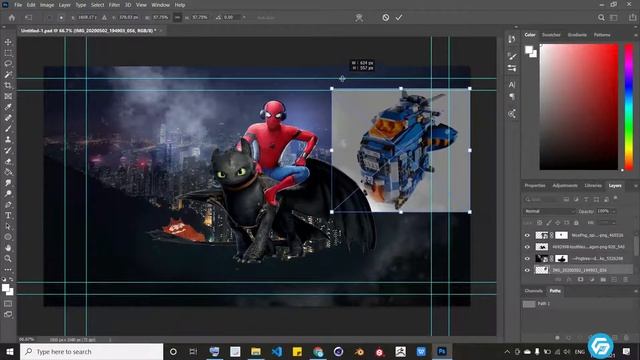Open the Character panel icon
The width and height of the screenshot is (640, 360).
[x=512, y=85]
